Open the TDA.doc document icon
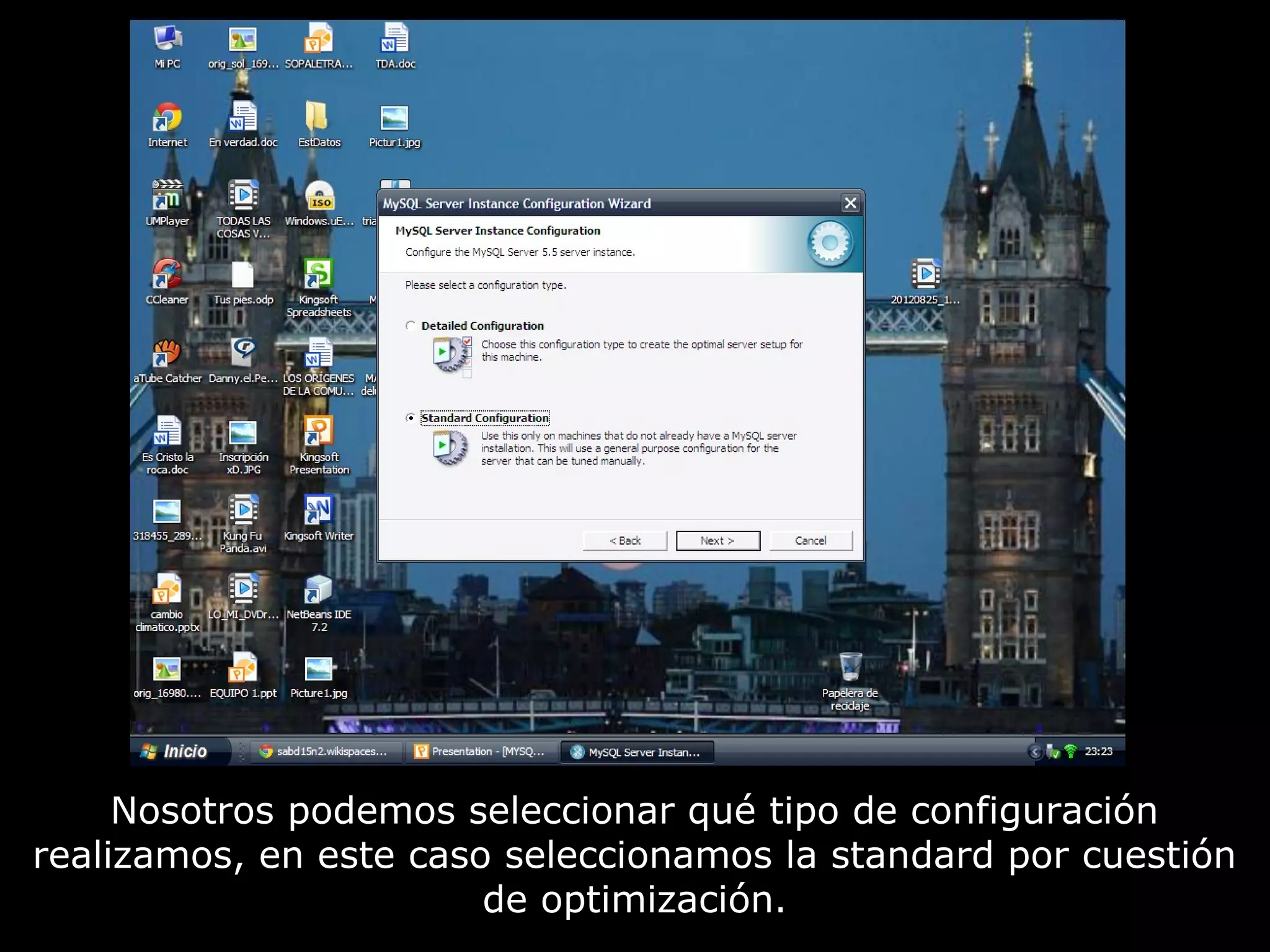 (x=395, y=38)
